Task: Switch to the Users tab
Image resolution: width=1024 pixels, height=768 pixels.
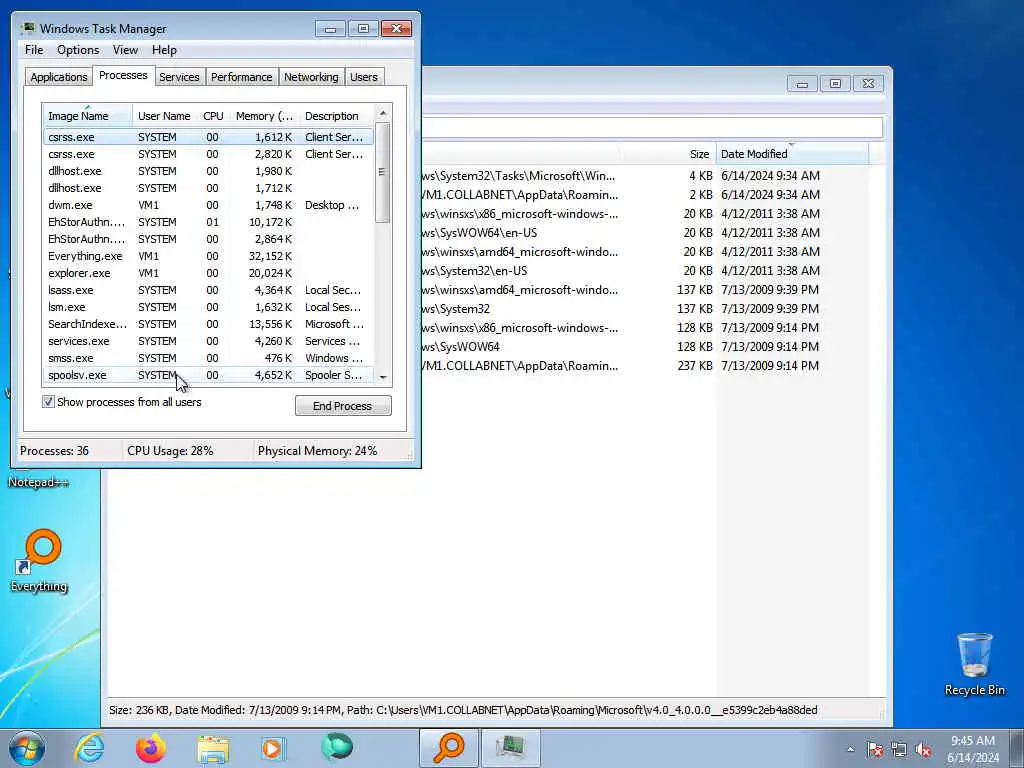Action: point(364,76)
